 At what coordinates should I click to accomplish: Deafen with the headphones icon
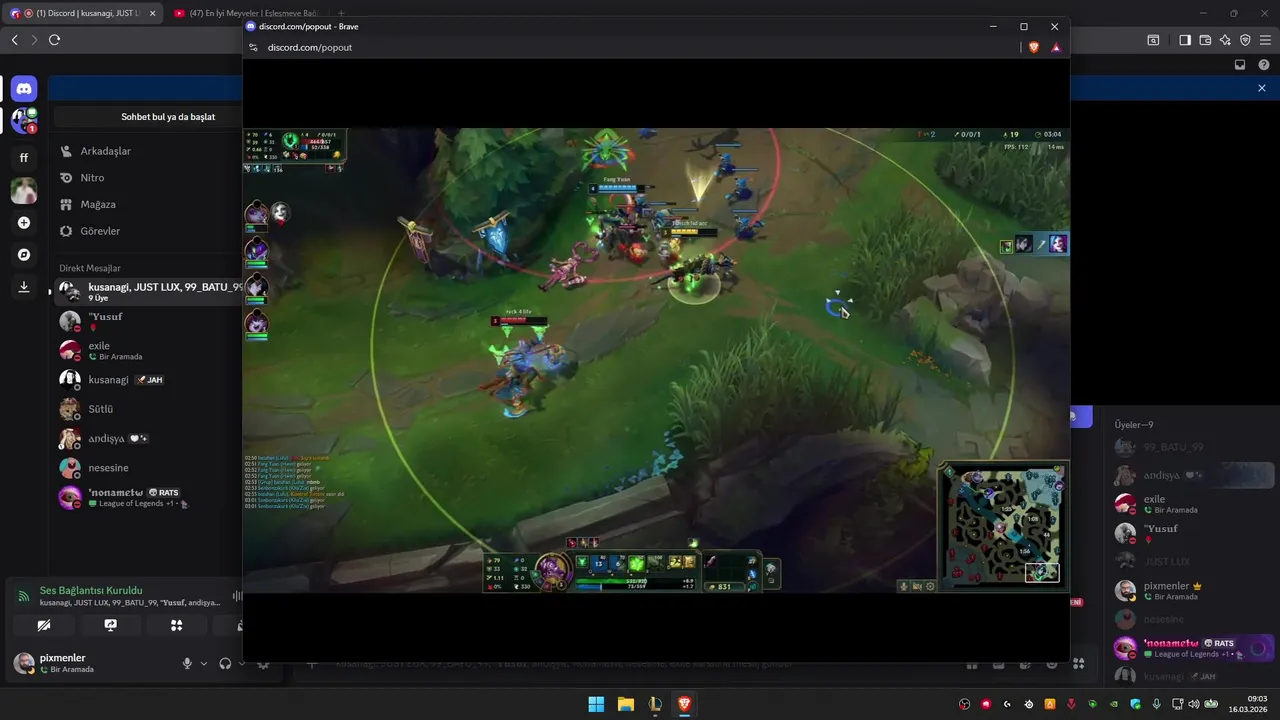tap(225, 663)
